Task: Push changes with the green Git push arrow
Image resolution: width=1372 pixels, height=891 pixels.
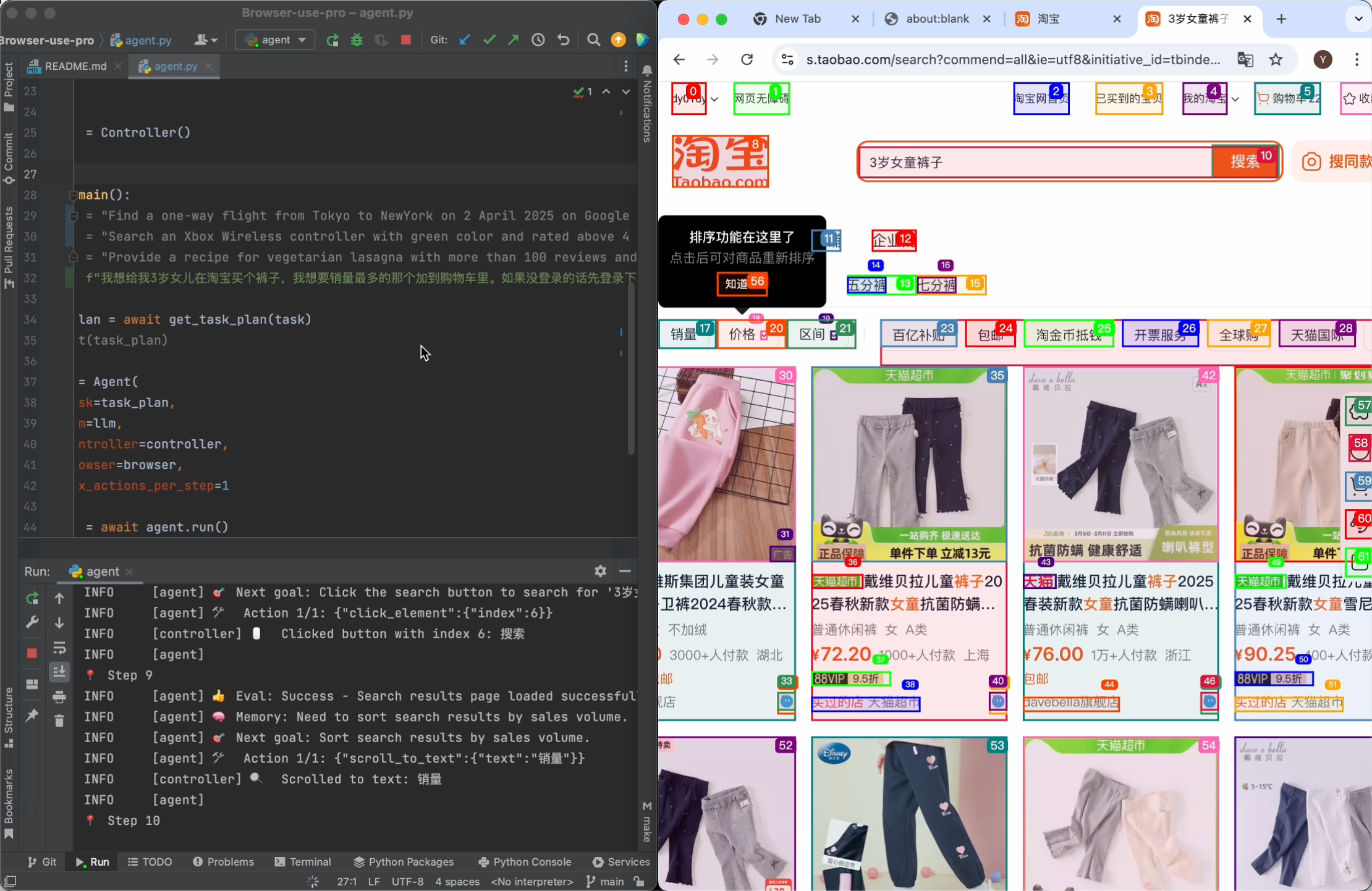Action: click(513, 39)
